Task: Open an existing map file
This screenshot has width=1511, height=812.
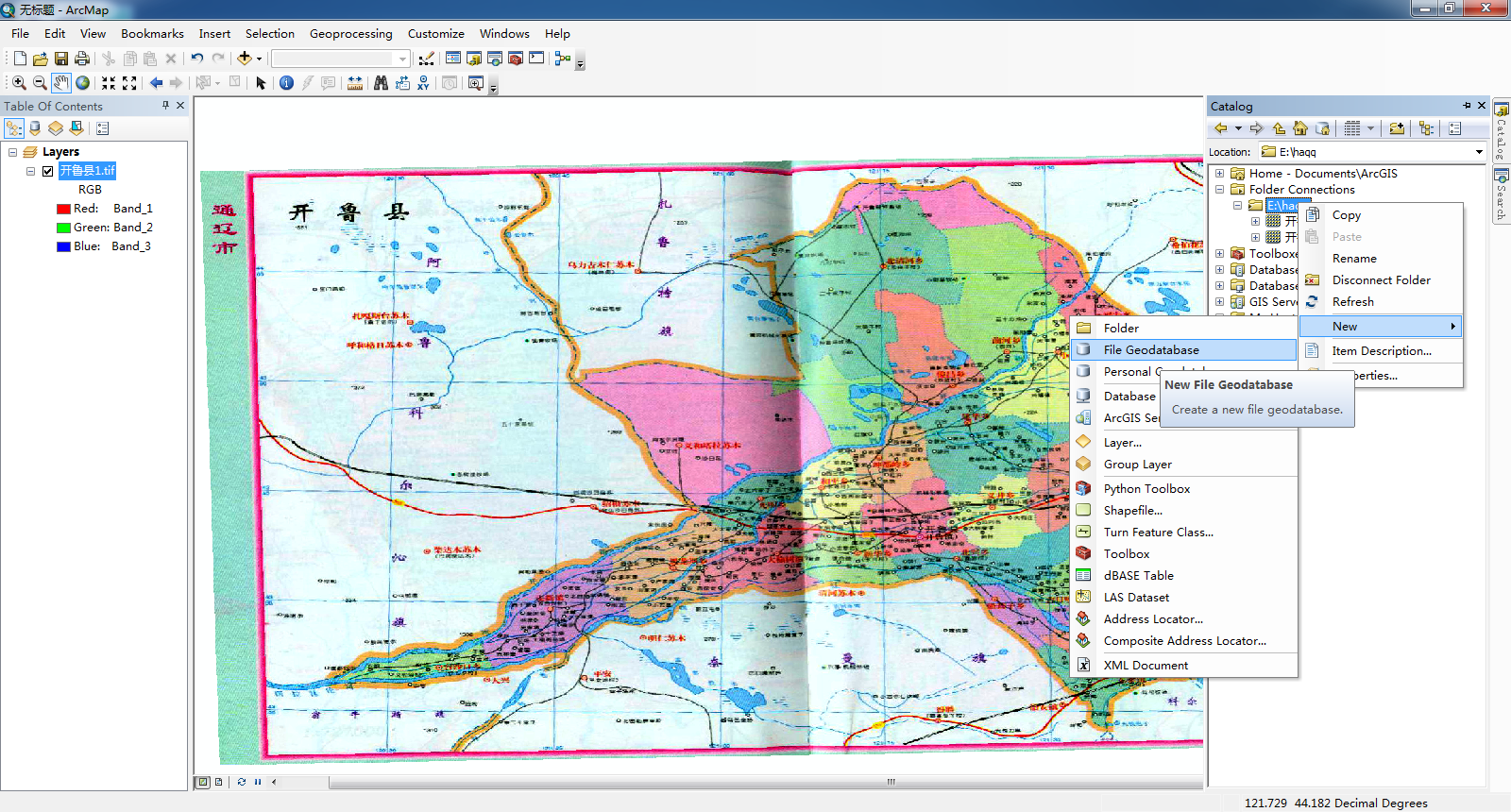Action: (x=41, y=59)
